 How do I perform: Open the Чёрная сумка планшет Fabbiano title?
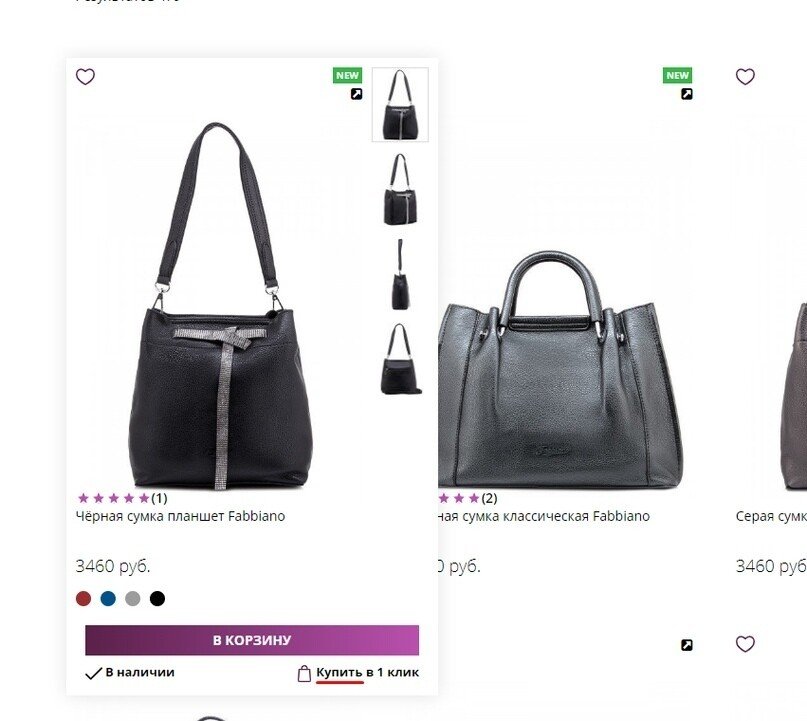click(180, 516)
